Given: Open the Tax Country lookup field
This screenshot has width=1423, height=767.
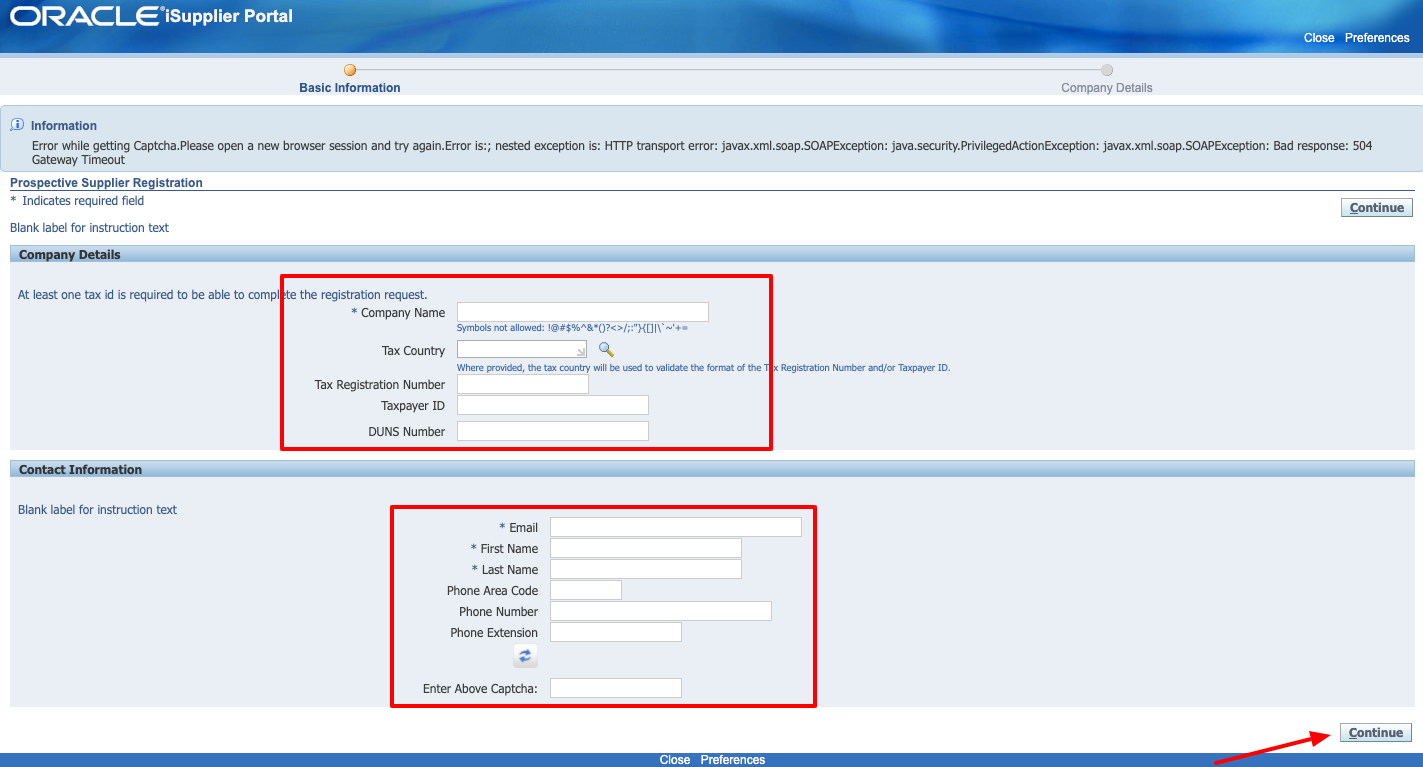Looking at the screenshot, I should [x=522, y=349].
